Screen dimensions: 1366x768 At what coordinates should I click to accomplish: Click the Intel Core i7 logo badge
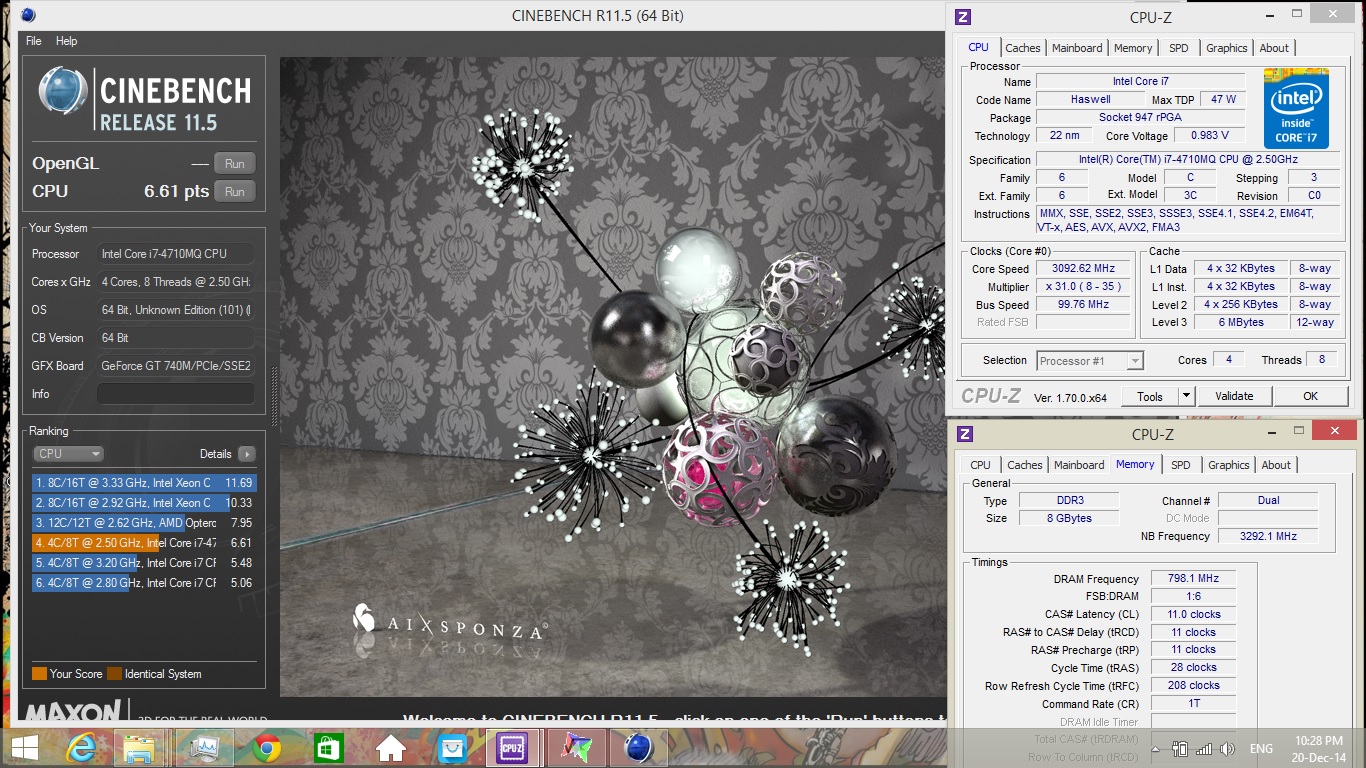point(1296,108)
